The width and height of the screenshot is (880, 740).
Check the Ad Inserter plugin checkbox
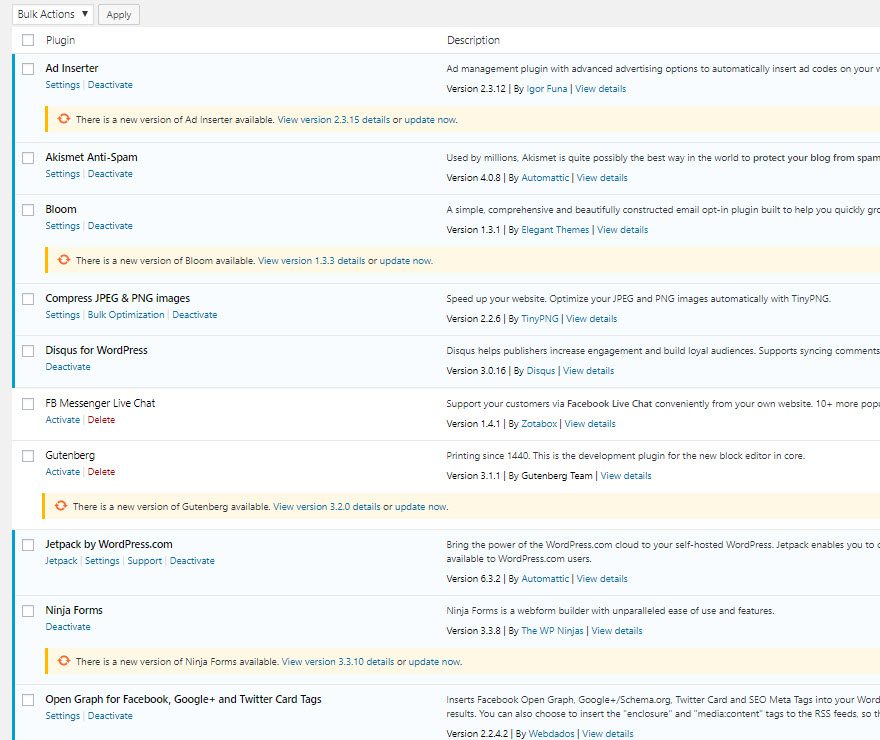28,68
